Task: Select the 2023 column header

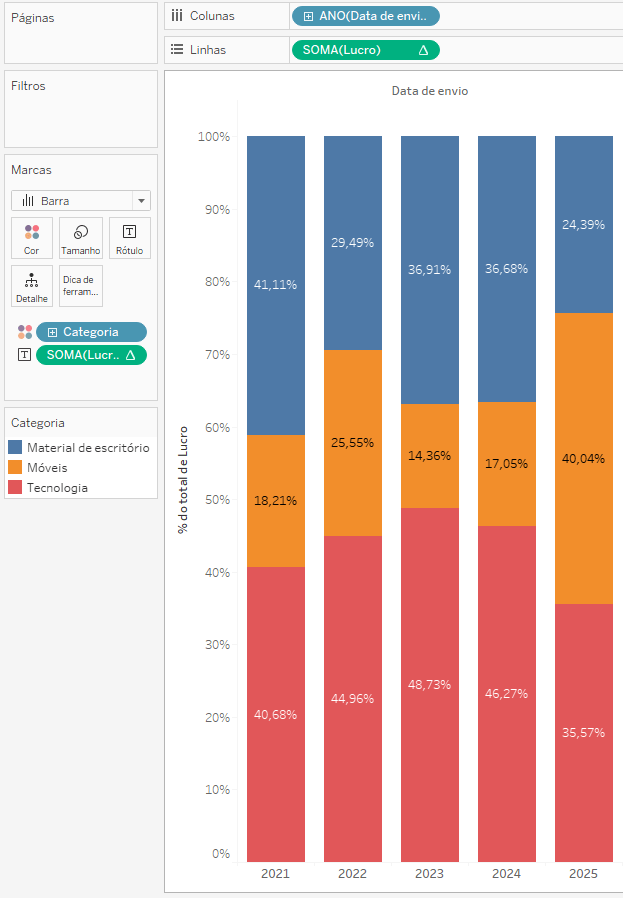Action: tap(429, 874)
